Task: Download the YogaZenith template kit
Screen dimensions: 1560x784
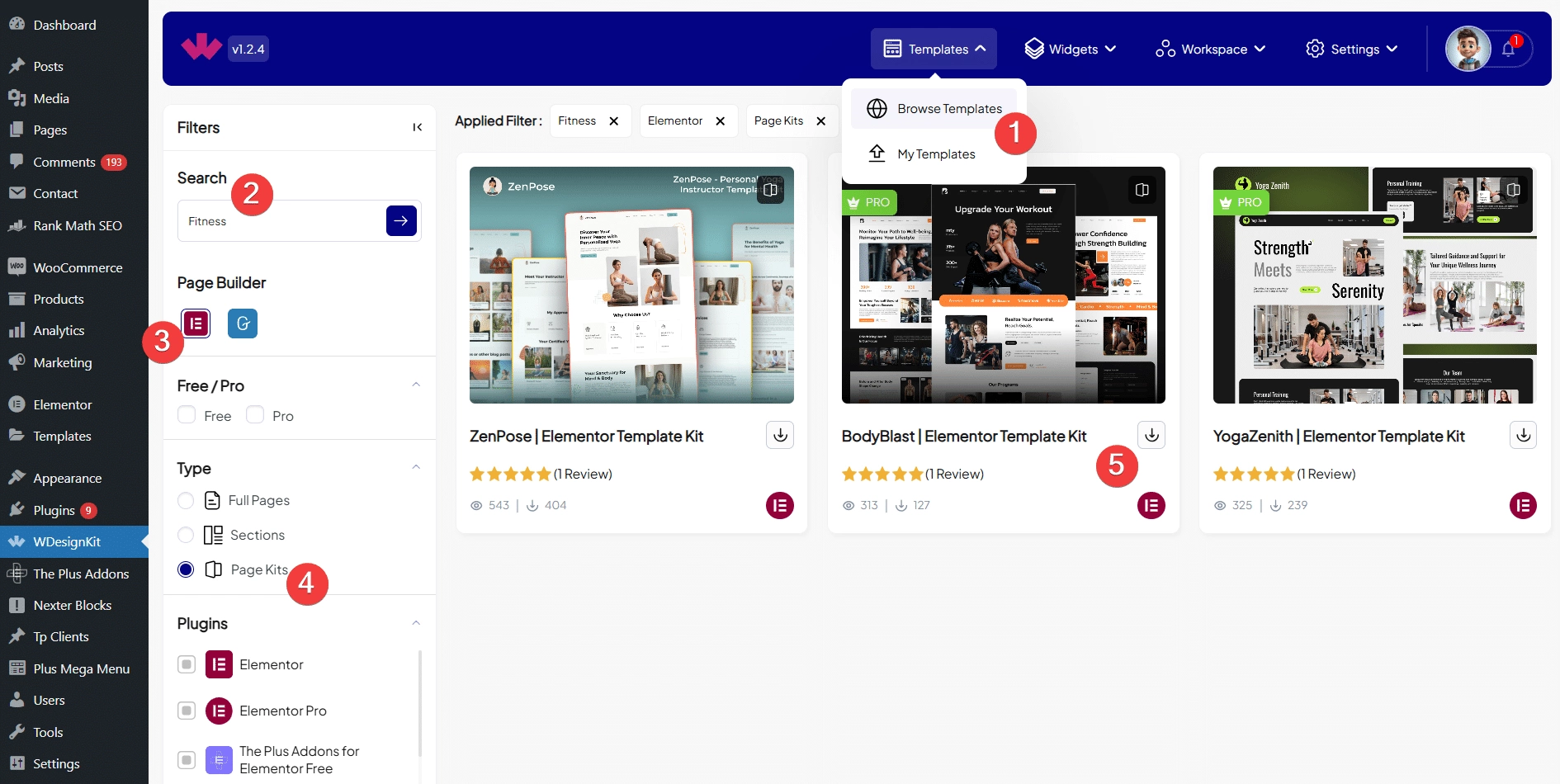Action: (x=1523, y=435)
